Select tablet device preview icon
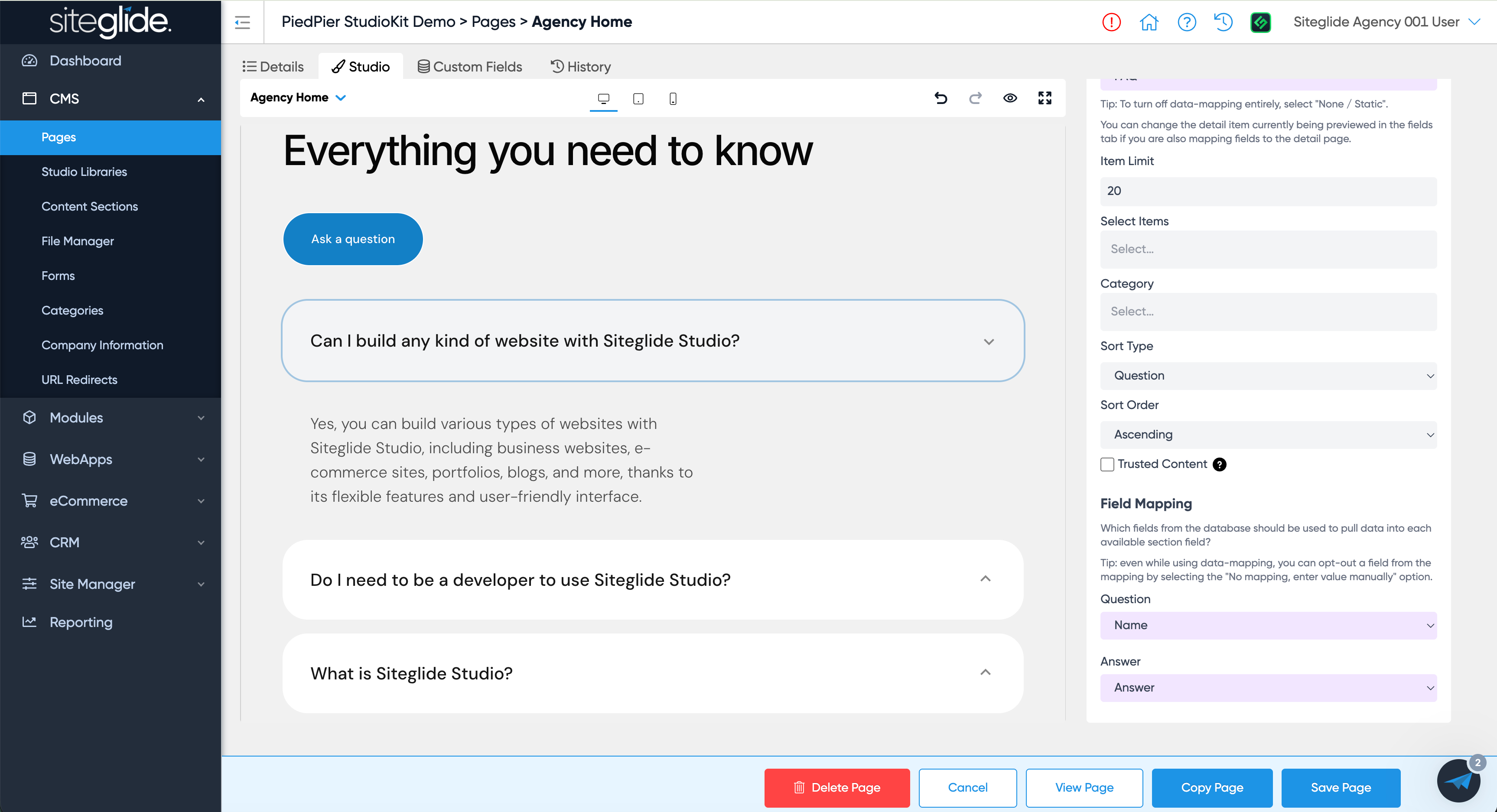 [638, 98]
